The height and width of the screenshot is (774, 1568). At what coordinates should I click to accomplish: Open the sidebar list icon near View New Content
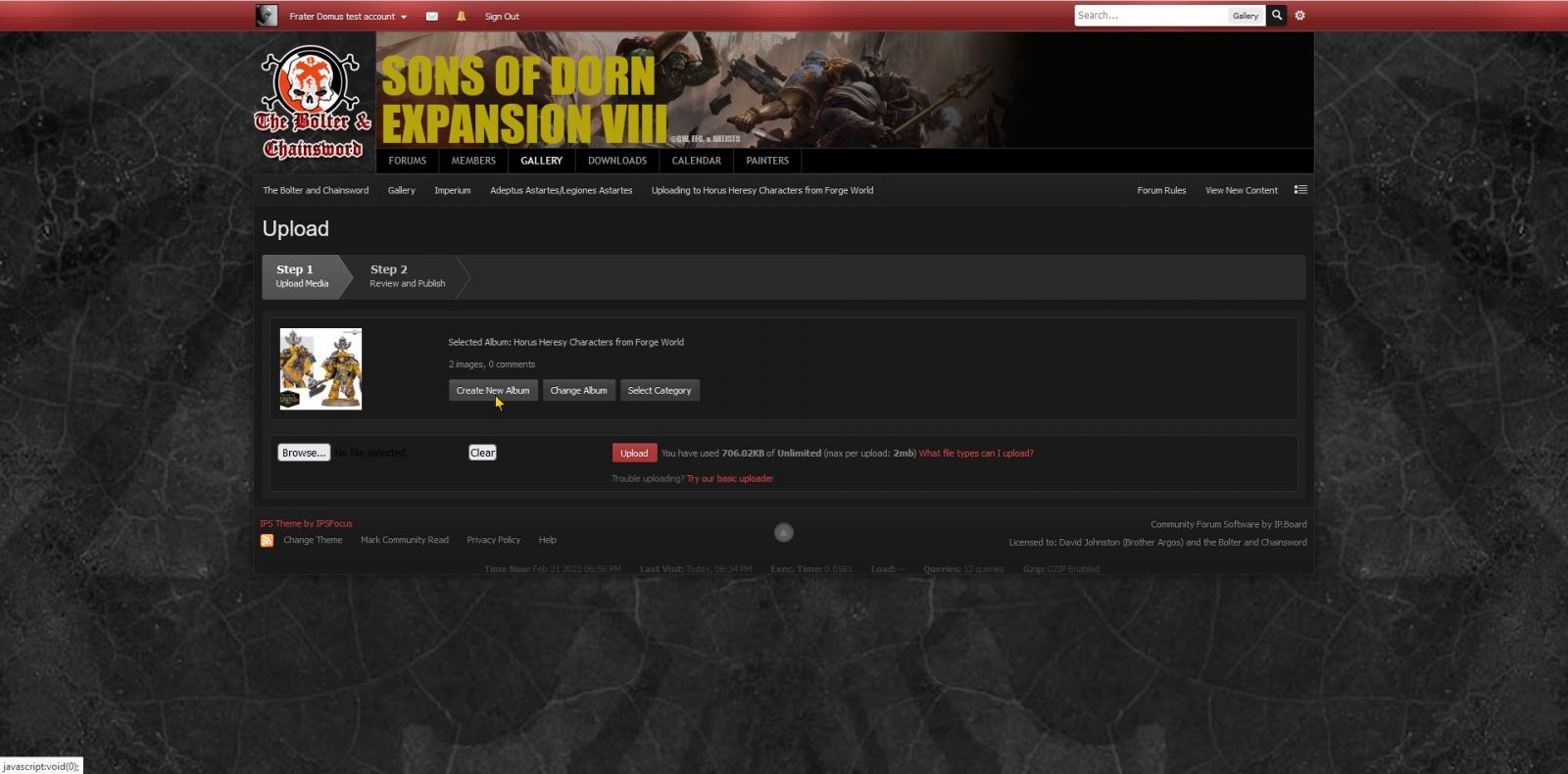pos(1300,190)
